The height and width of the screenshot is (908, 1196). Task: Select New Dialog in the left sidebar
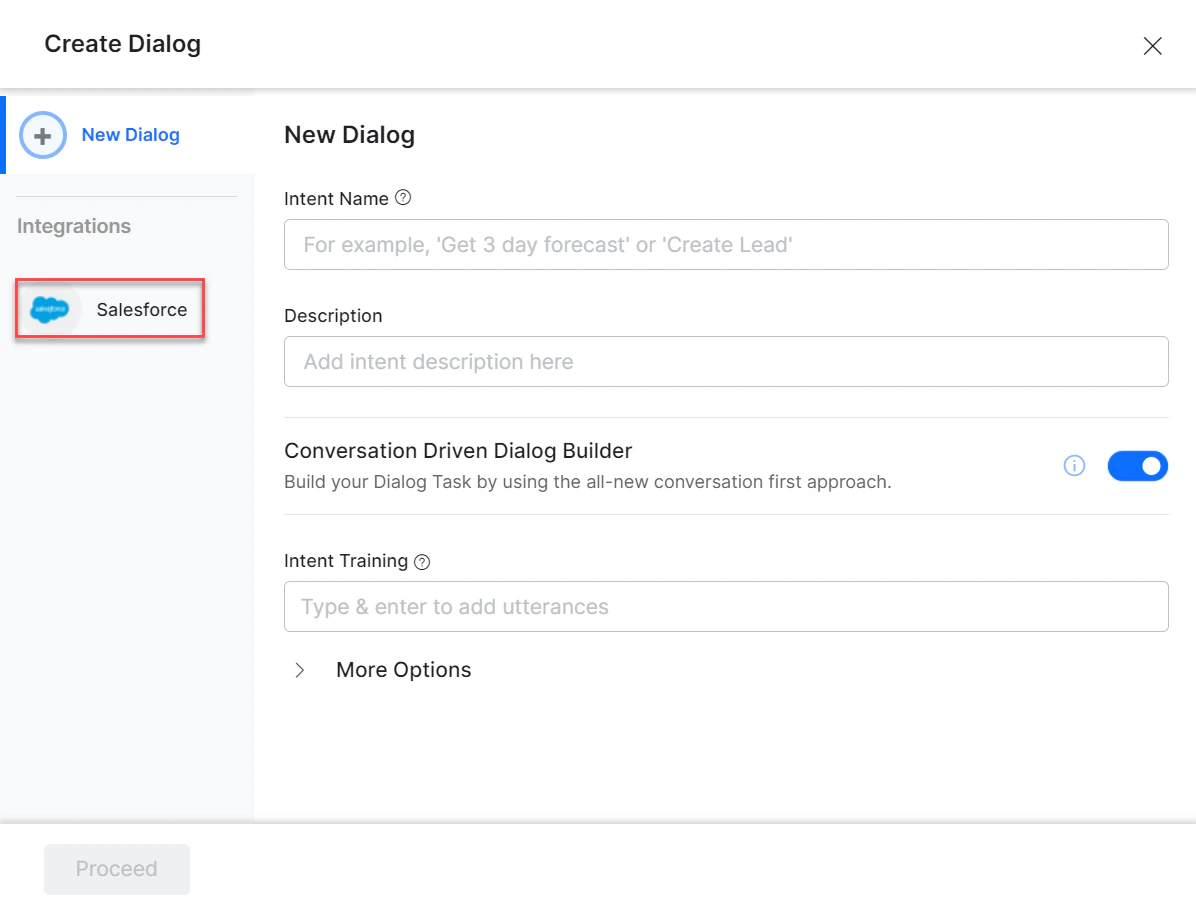coord(130,134)
